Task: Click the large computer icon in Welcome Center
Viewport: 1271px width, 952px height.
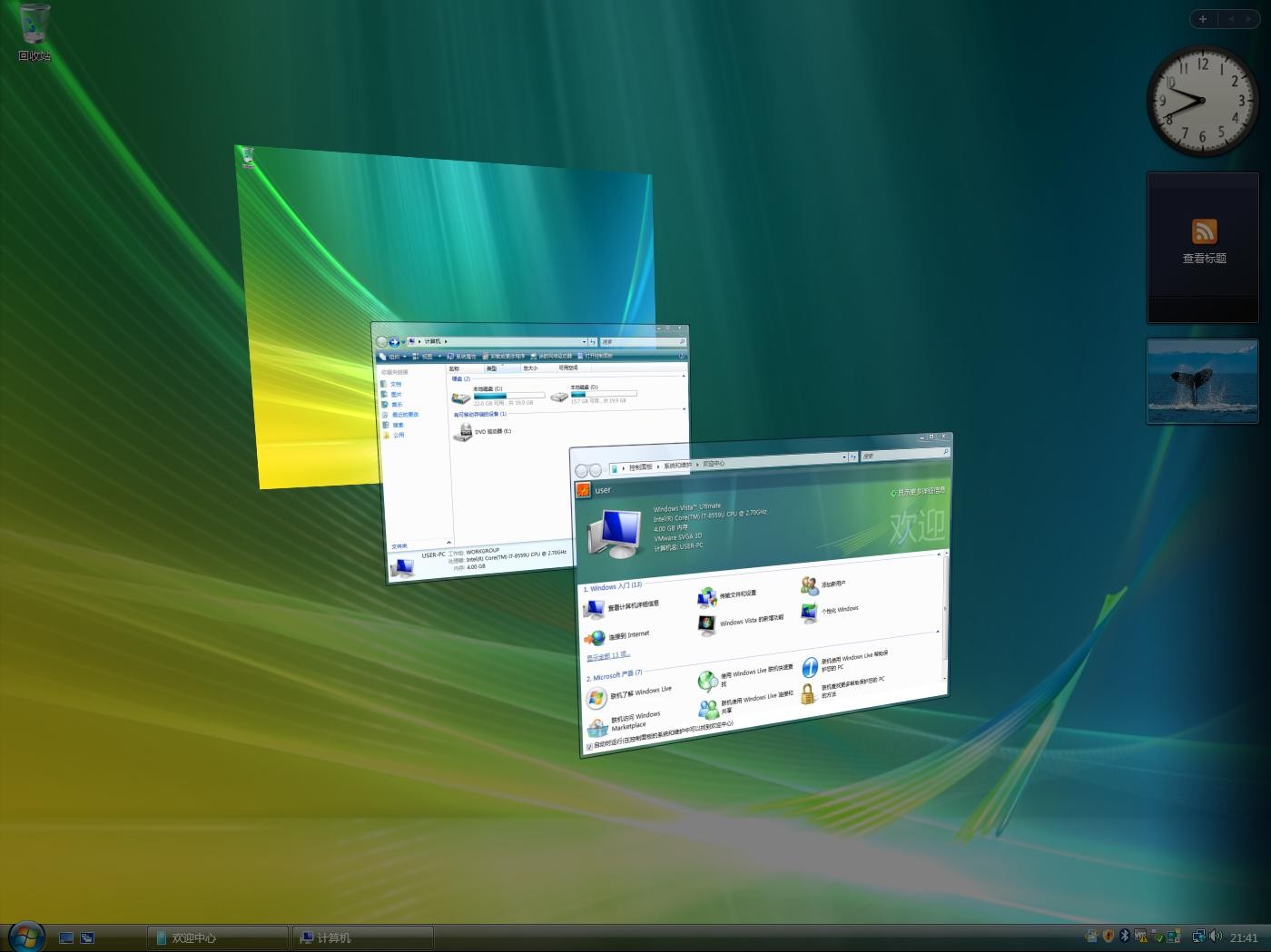Action: click(x=614, y=534)
